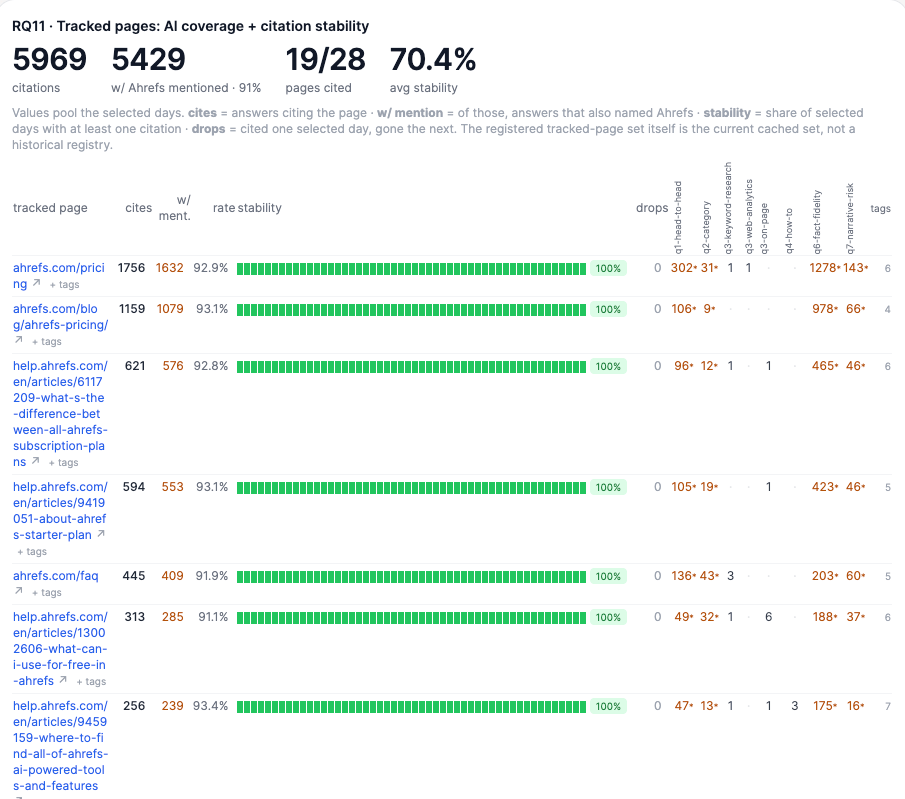Viewport: 905px width, 799px height.
Task: Click the tags column header
Action: point(880,208)
